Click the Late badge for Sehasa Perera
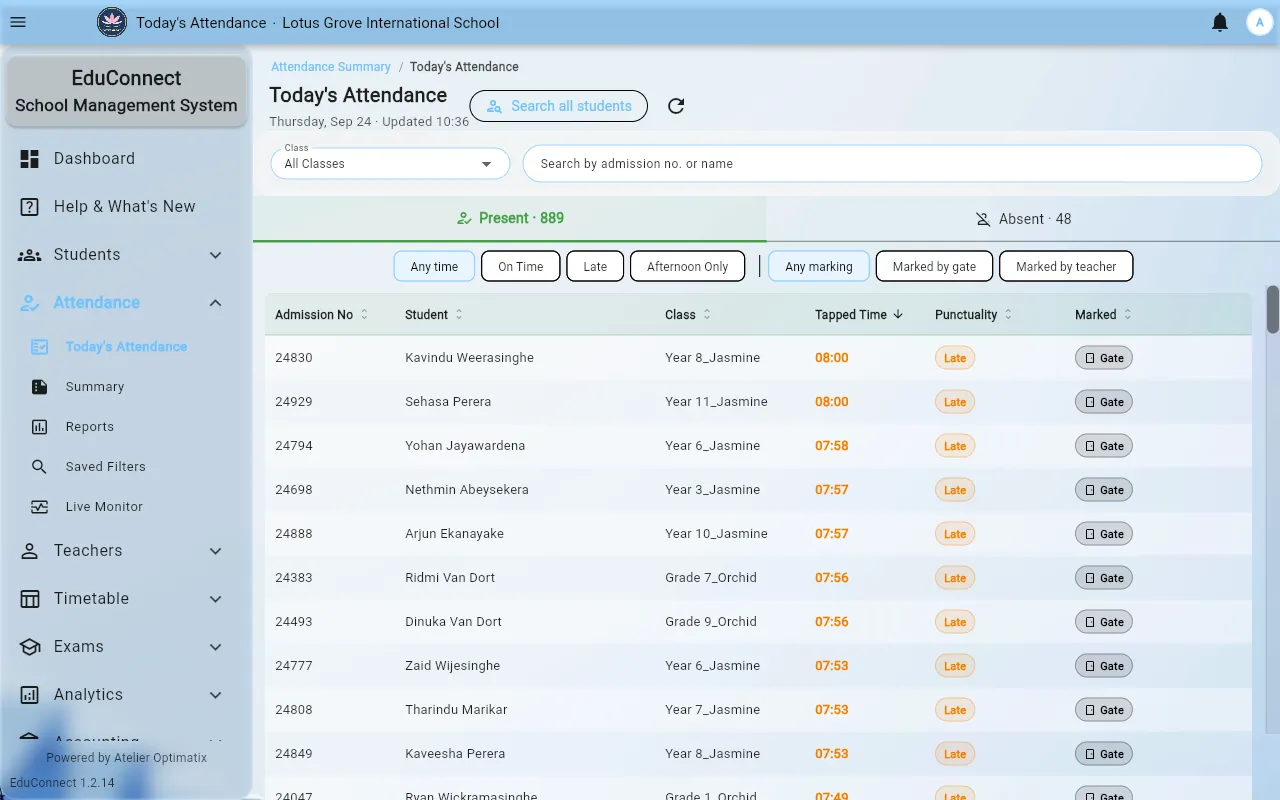 click(955, 402)
